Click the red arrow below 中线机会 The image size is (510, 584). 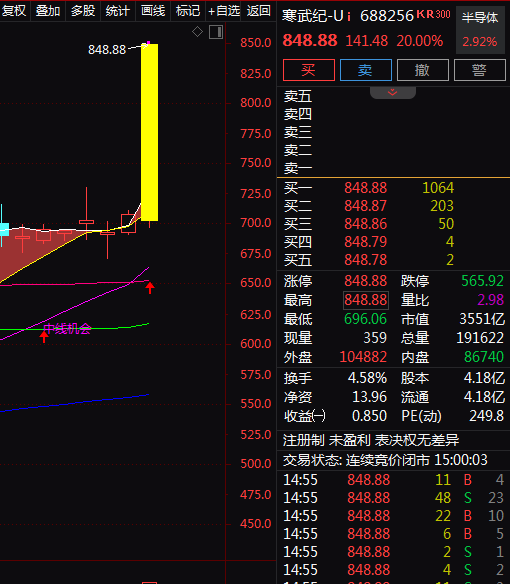click(x=44, y=337)
